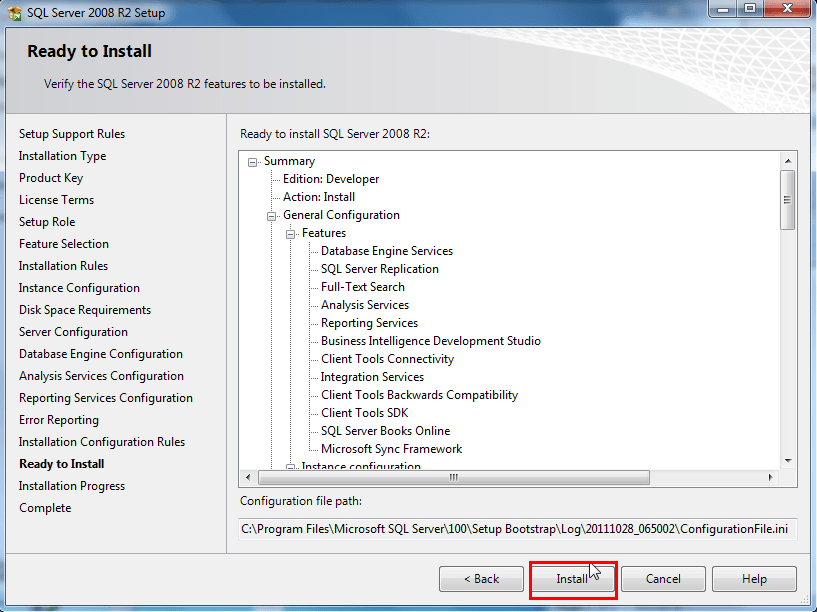Open Help for this setup page
The height and width of the screenshot is (612, 817).
tap(753, 578)
